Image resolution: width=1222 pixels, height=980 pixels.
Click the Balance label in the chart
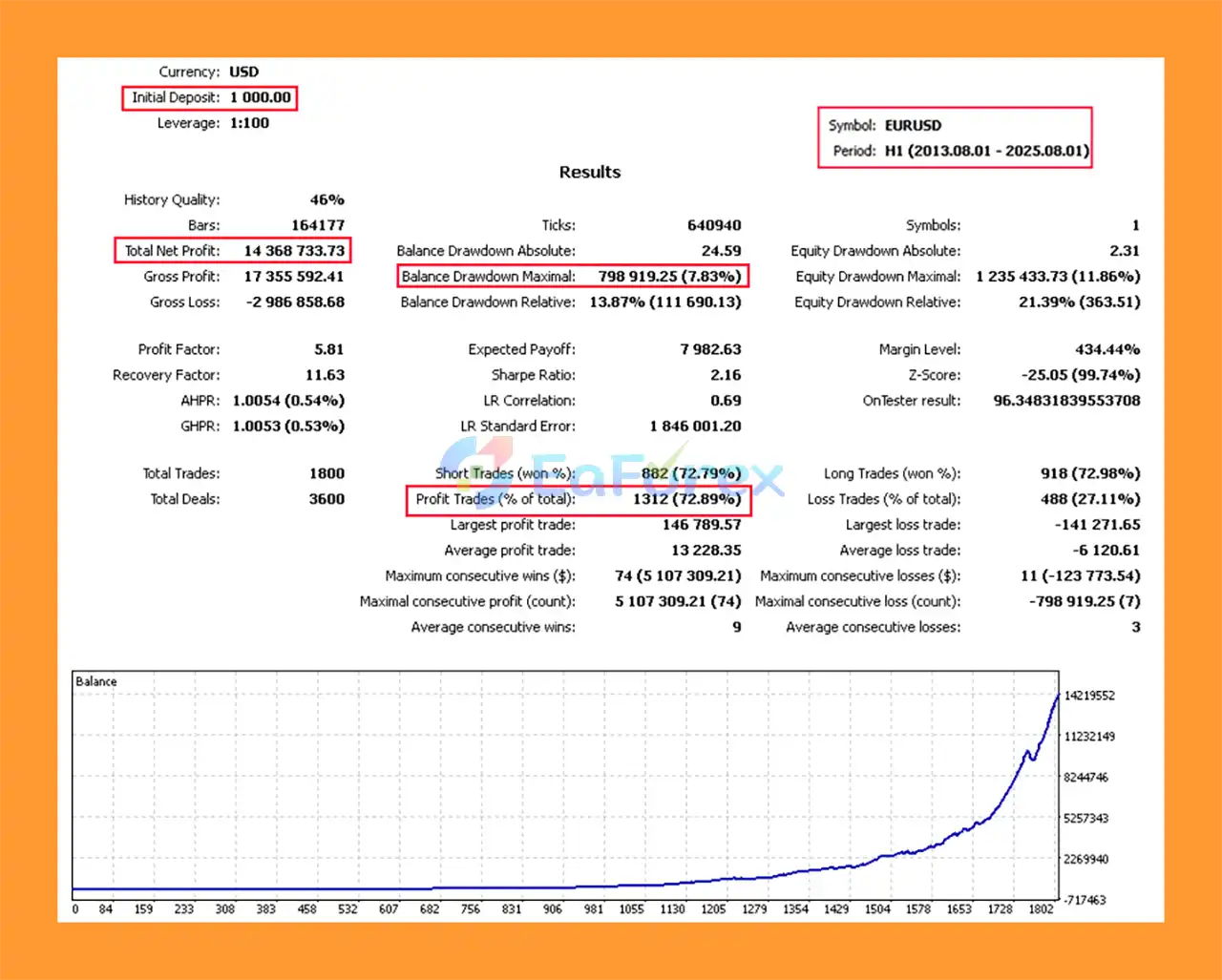point(95,681)
